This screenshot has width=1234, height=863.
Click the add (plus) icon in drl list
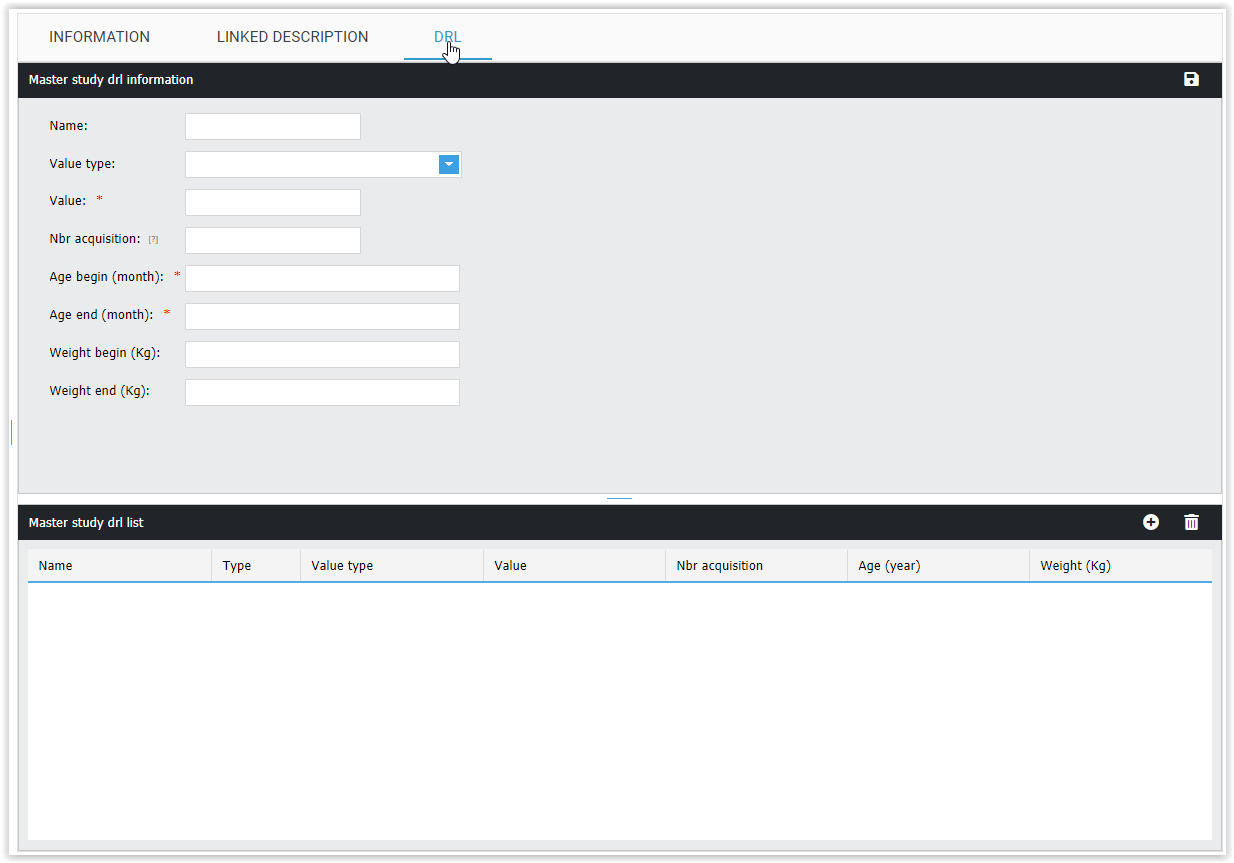click(x=1151, y=522)
